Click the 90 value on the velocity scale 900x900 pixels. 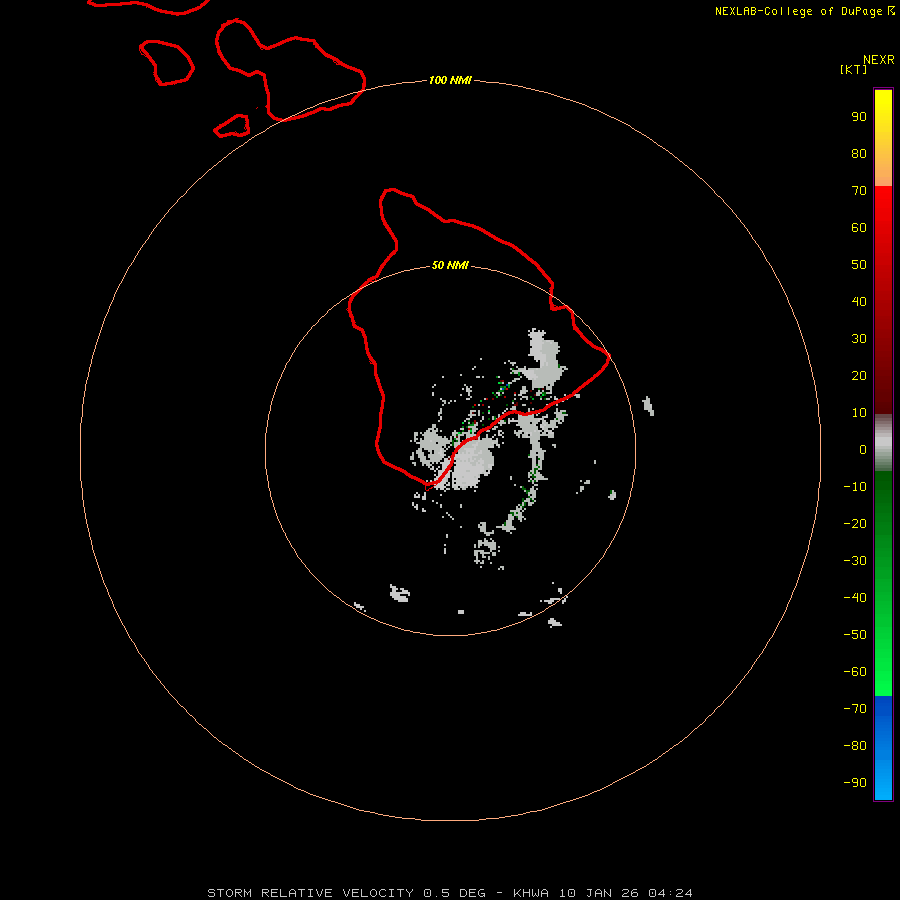tap(859, 117)
